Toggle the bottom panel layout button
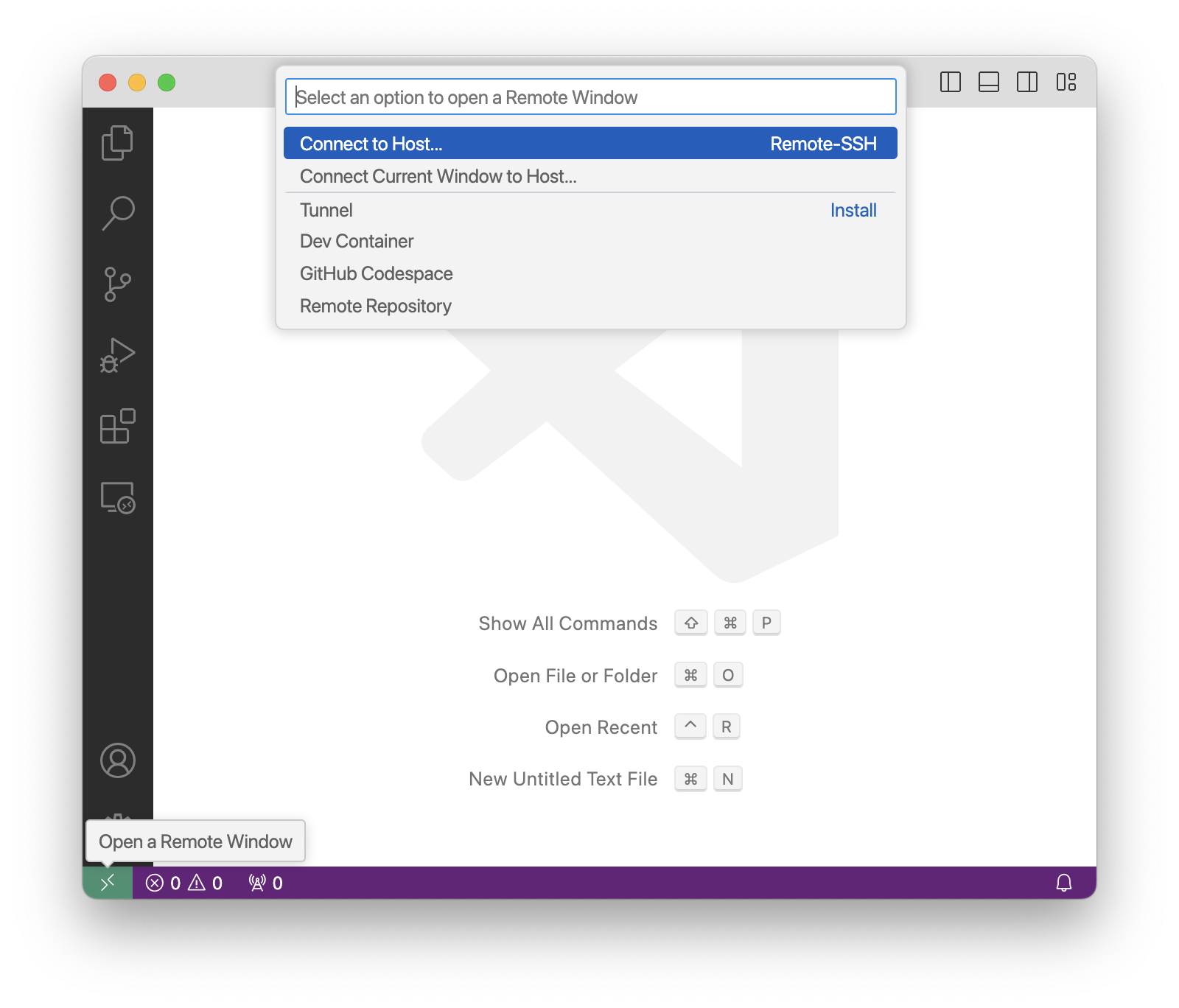Image resolution: width=1179 pixels, height=1008 pixels. tap(989, 82)
